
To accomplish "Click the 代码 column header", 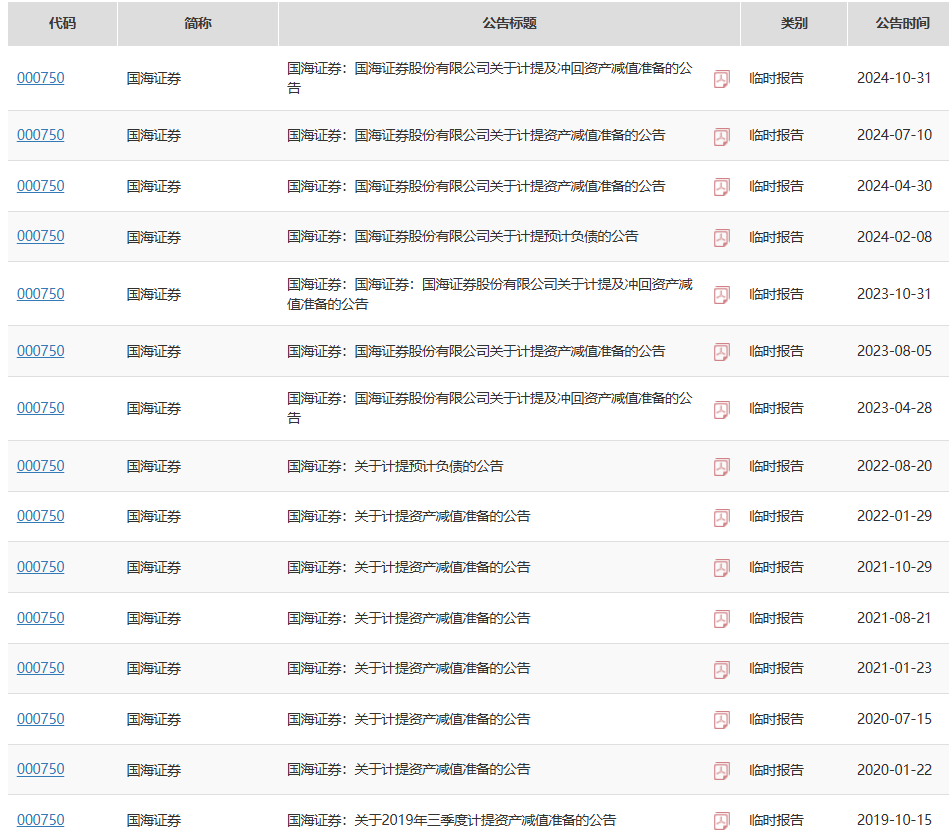I will tap(62, 24).
